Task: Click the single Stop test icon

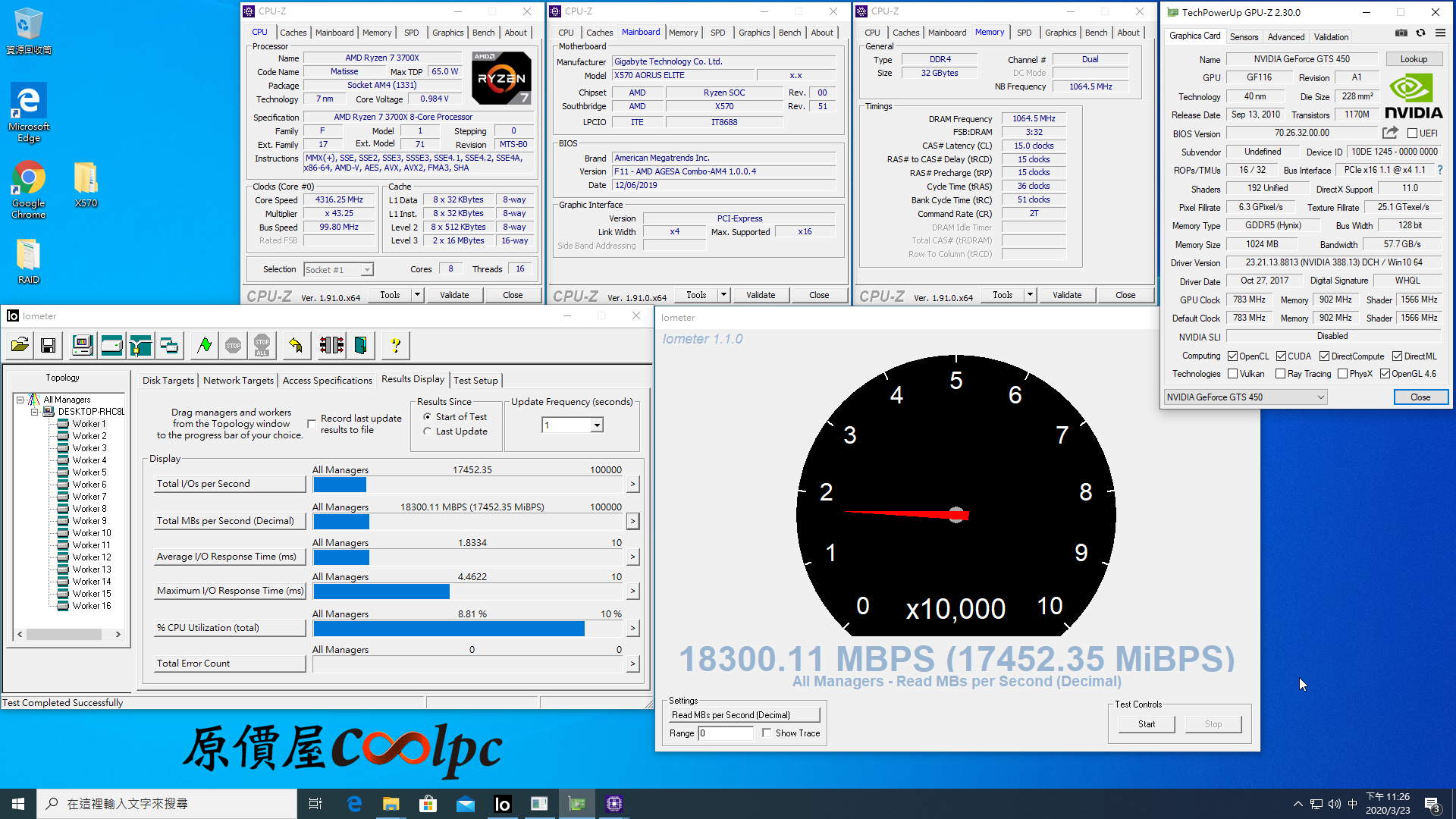Action: click(x=233, y=346)
